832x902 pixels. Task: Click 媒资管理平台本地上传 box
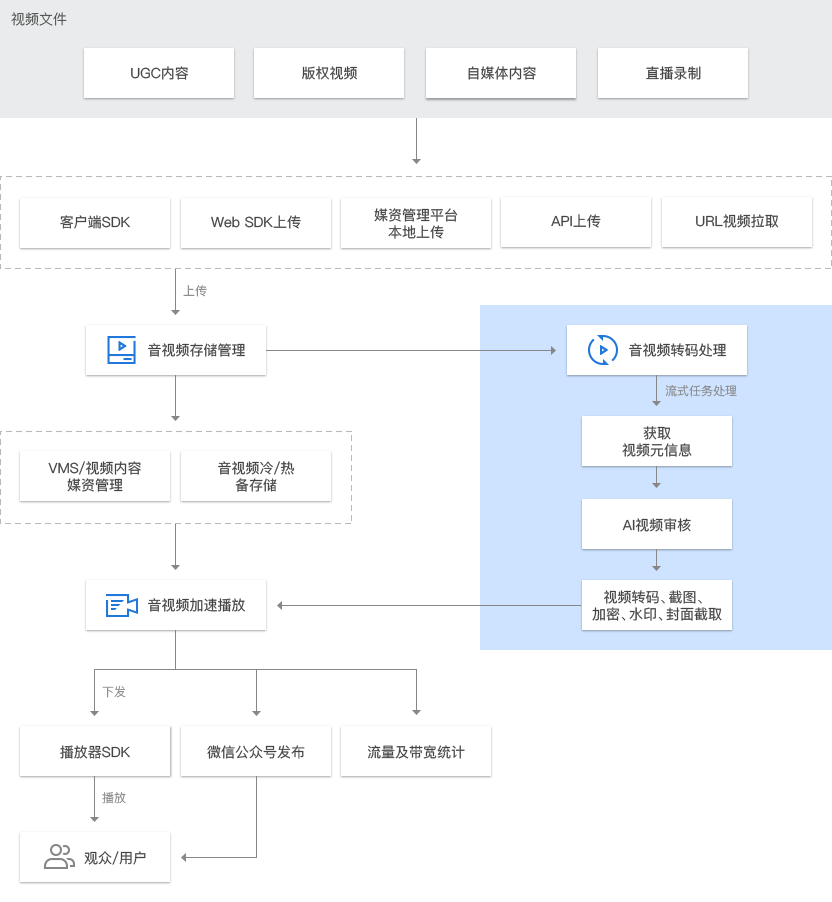(x=416, y=223)
